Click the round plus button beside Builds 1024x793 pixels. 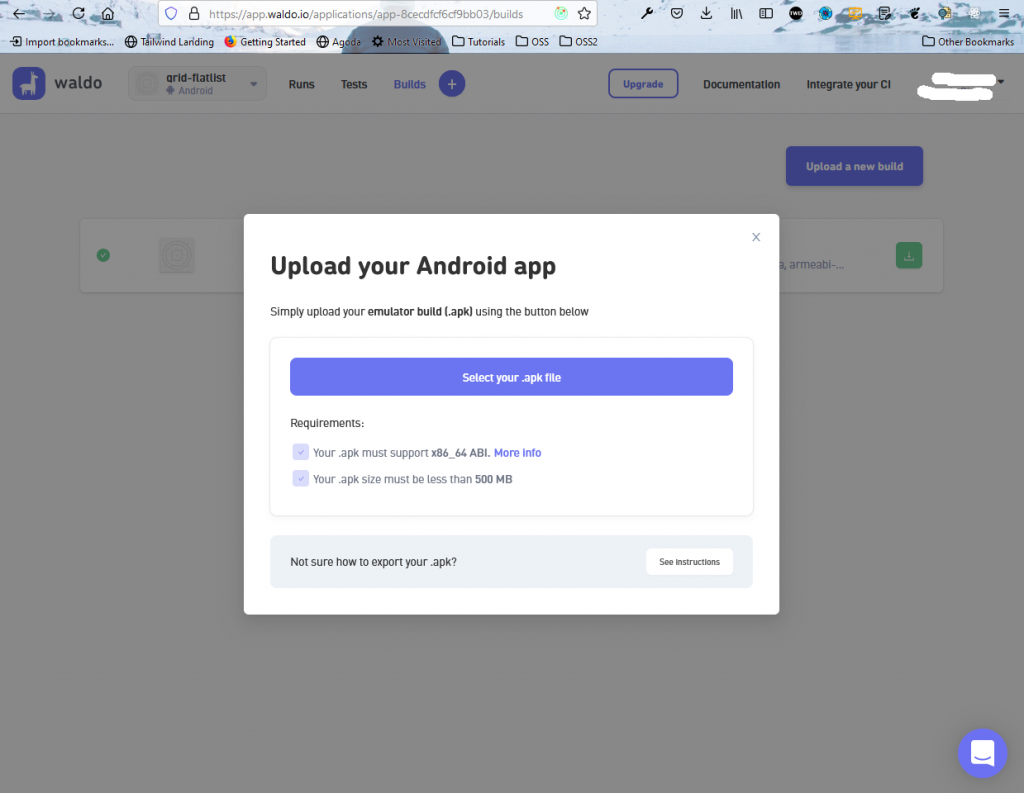click(x=452, y=84)
